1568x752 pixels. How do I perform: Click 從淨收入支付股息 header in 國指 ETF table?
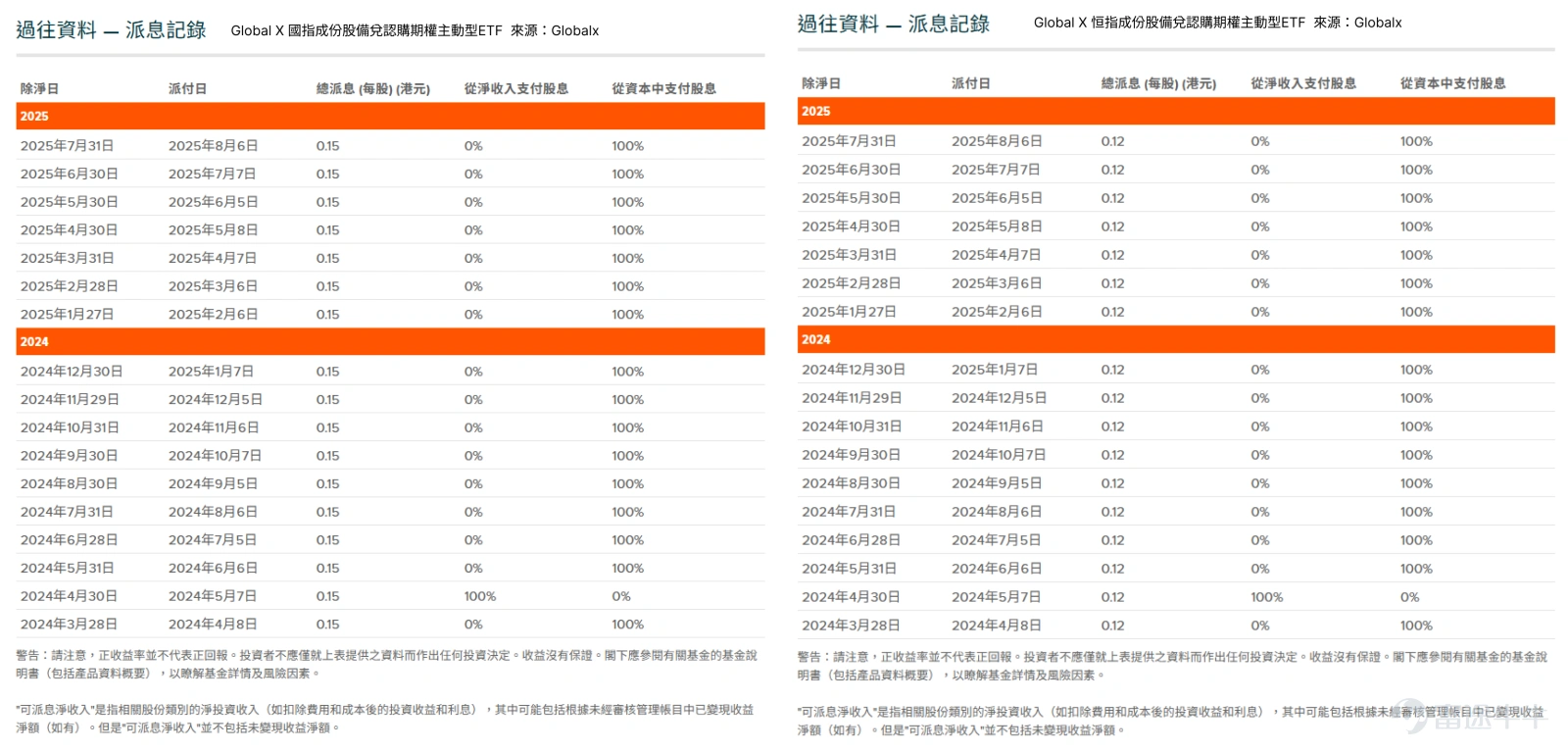515,88
